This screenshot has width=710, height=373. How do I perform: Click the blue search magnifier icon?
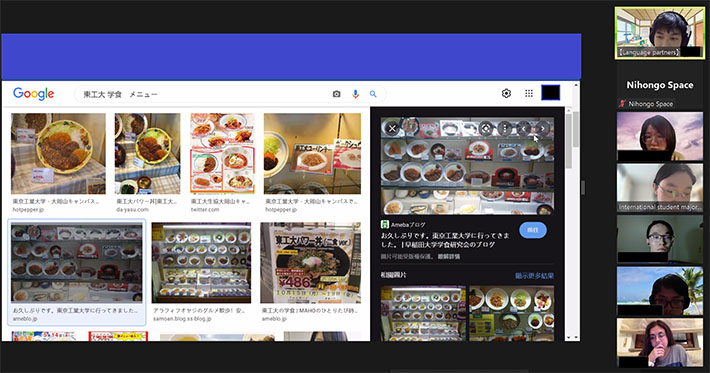point(373,94)
